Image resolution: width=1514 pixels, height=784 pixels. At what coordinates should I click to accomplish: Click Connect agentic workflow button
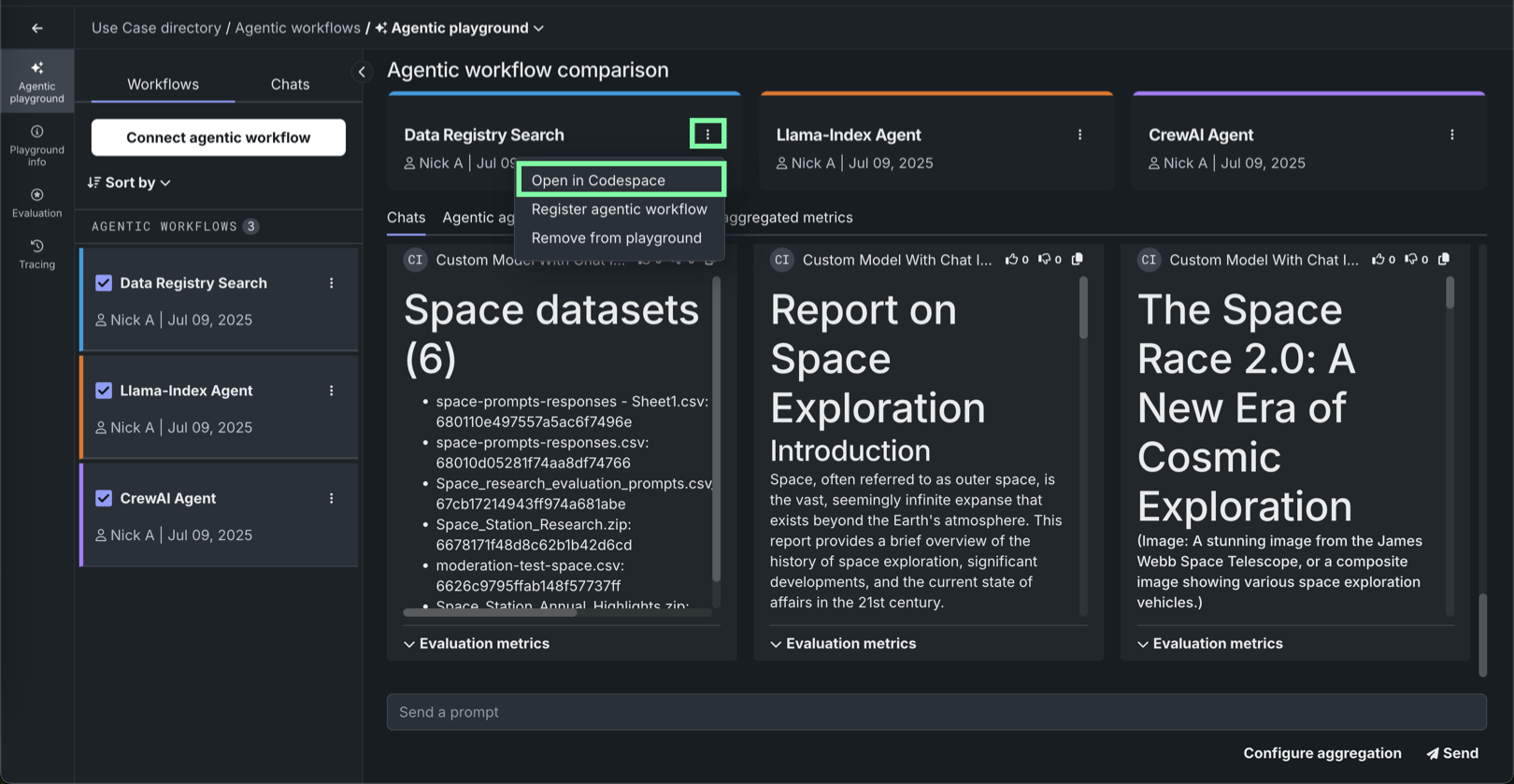click(218, 137)
